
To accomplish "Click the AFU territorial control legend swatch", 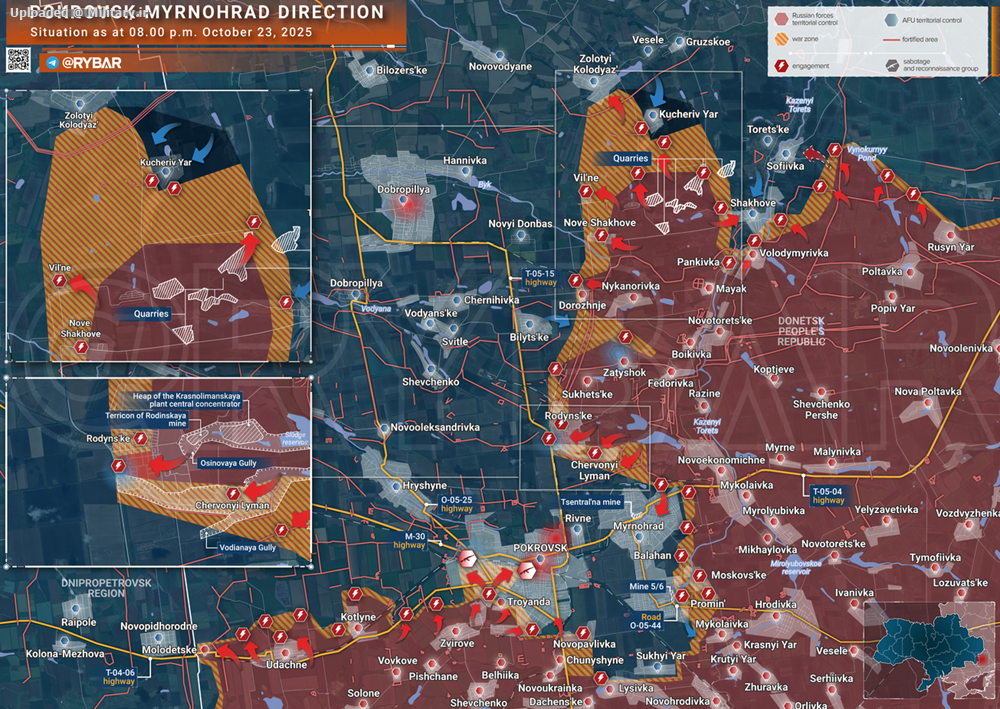I will tap(891, 18).
